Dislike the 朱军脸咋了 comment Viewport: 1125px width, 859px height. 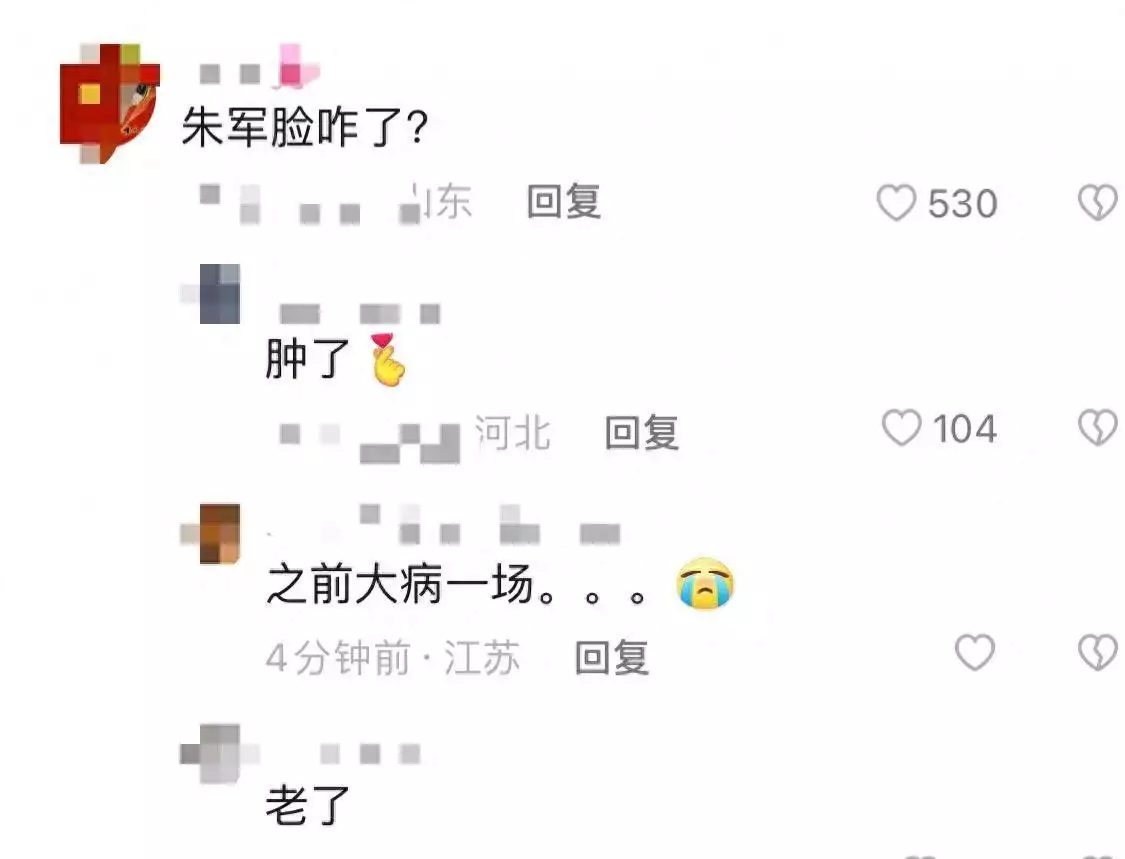[1098, 202]
